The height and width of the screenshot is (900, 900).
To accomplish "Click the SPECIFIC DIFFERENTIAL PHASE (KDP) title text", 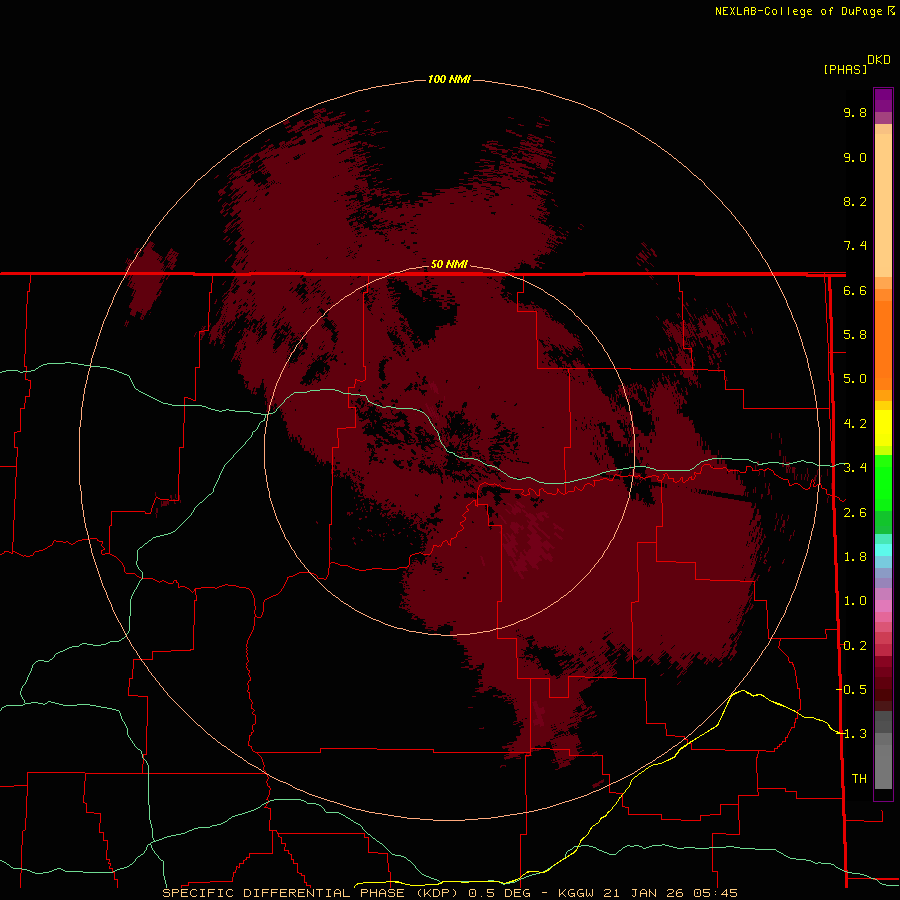I will click(x=311, y=893).
